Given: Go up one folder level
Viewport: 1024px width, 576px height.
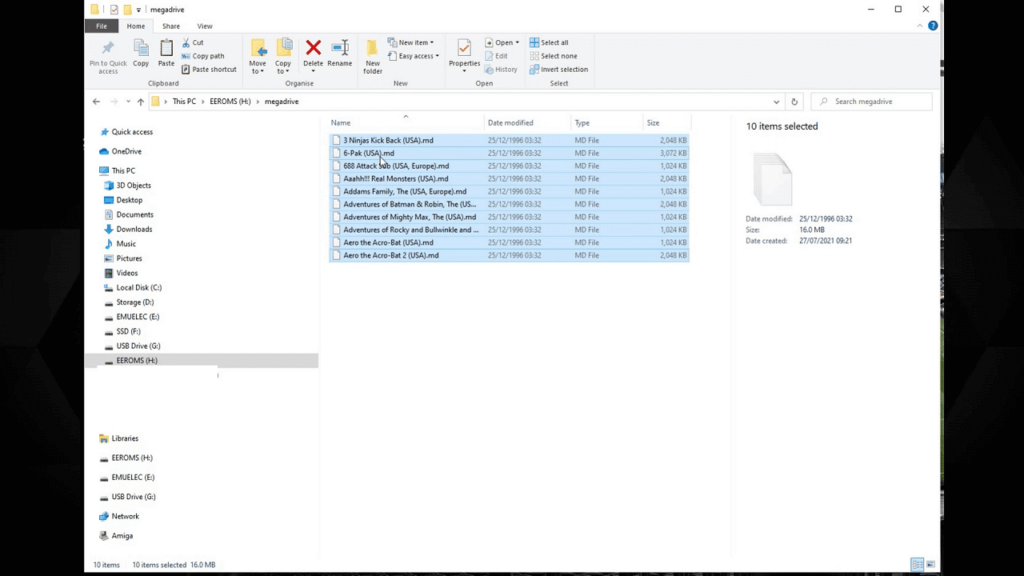Looking at the screenshot, I should coord(140,102).
